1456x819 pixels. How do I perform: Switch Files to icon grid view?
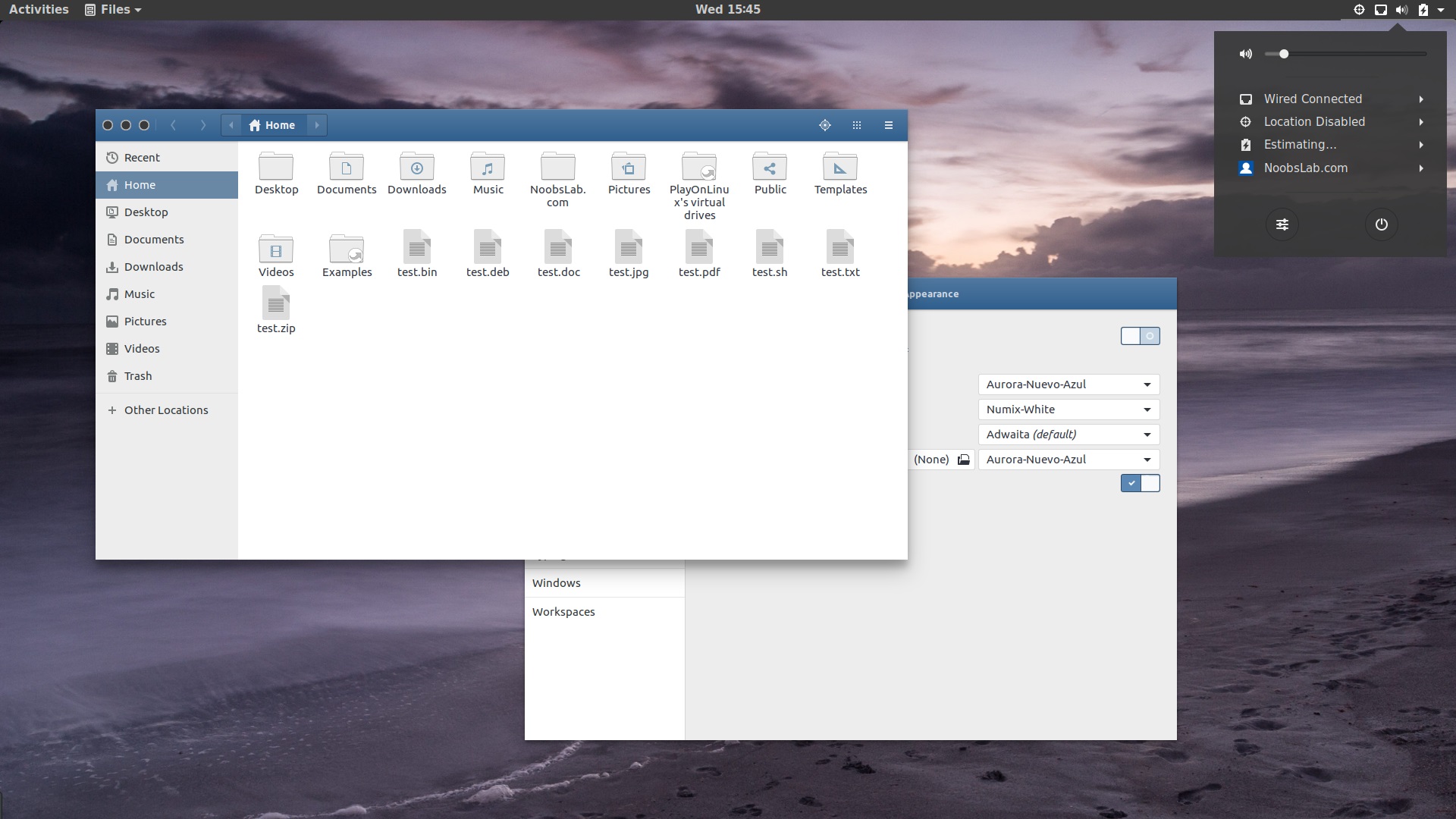(x=856, y=125)
